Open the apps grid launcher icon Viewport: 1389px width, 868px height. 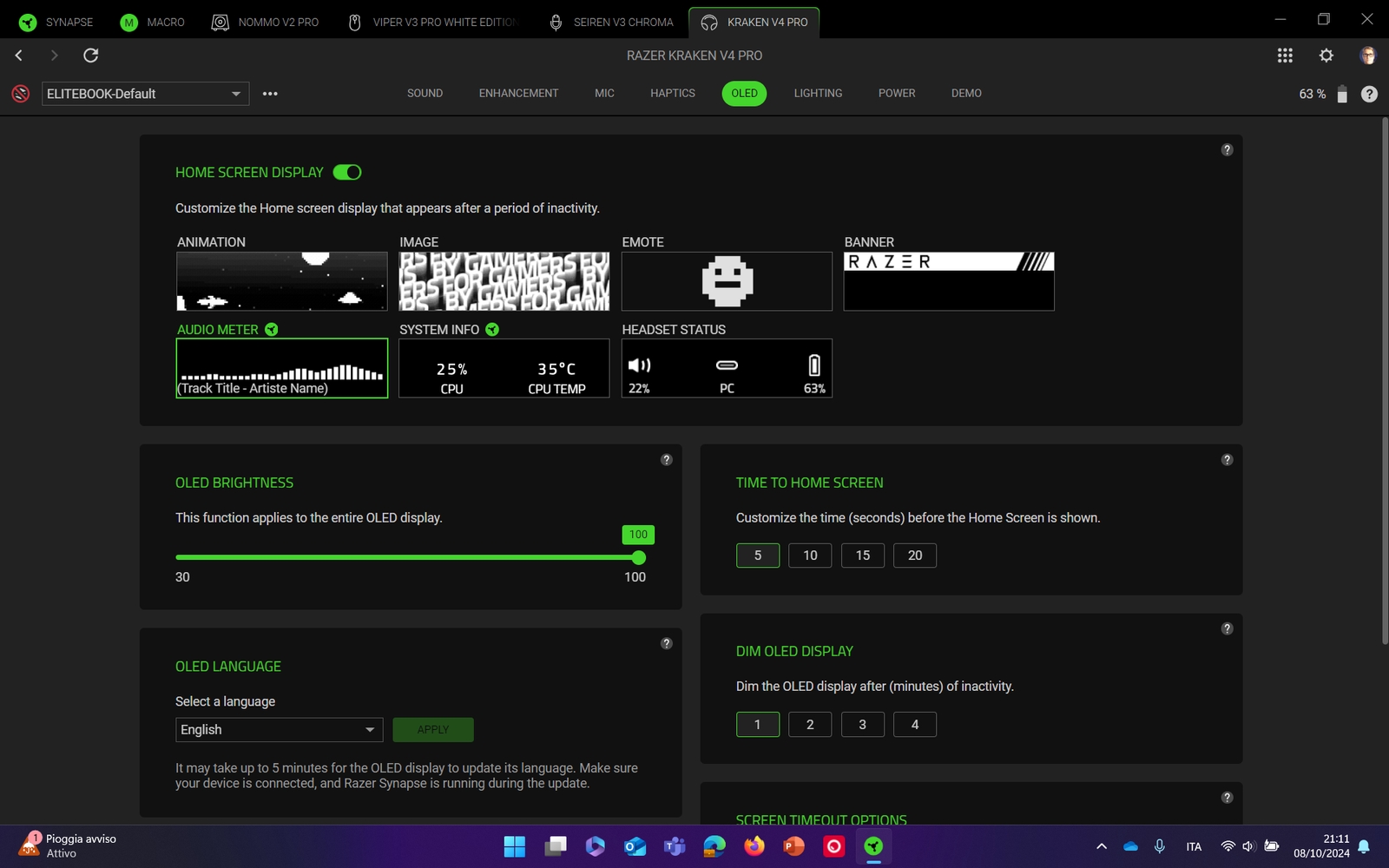(x=1285, y=56)
